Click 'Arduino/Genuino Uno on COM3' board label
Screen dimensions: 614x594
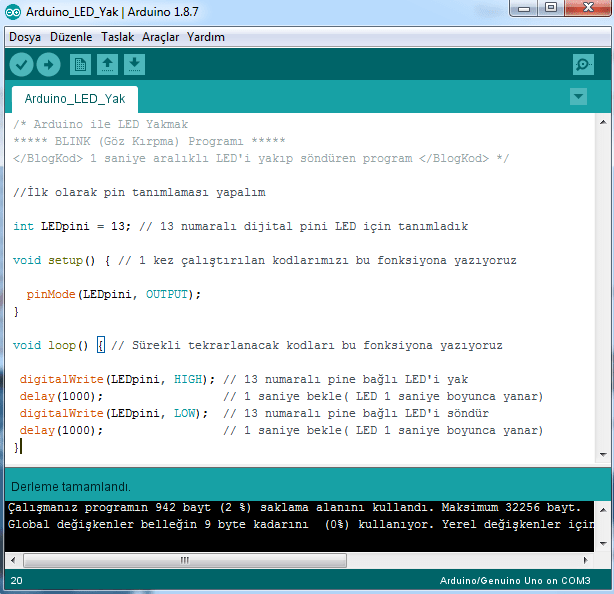[x=515, y=581]
